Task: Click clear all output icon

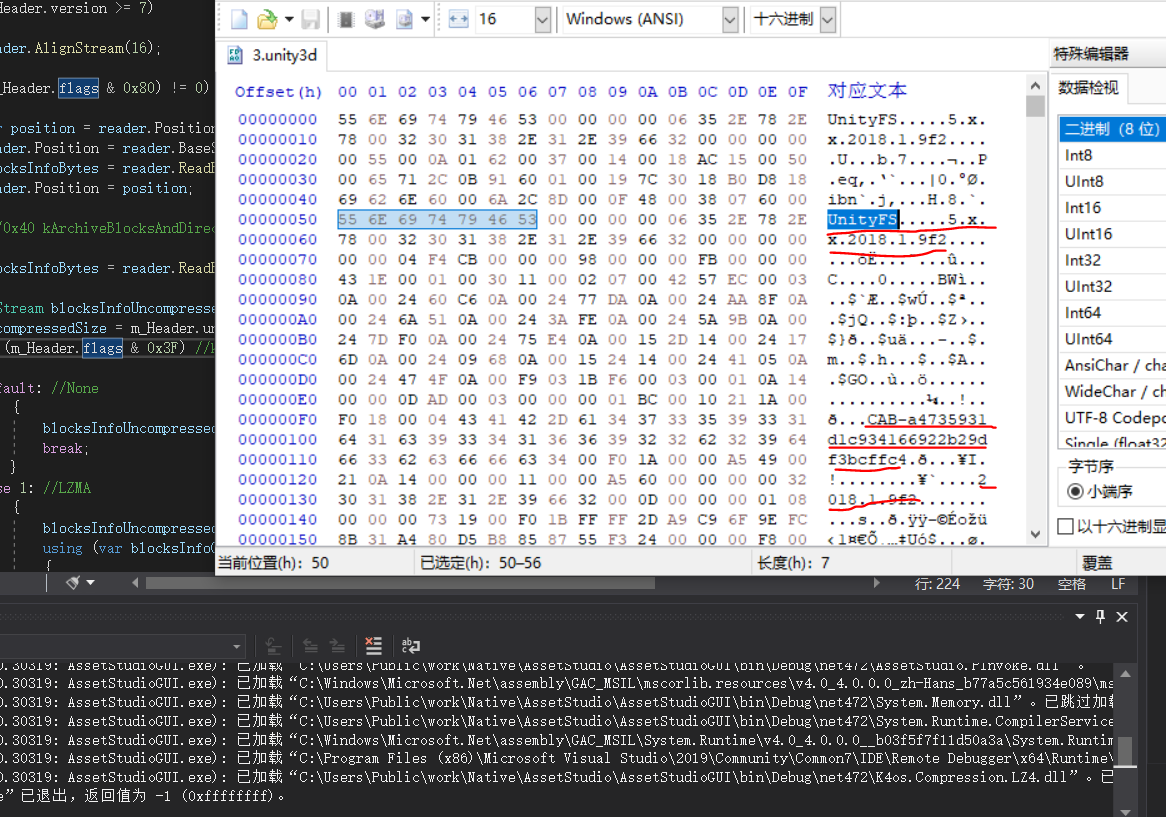Action: pos(373,645)
